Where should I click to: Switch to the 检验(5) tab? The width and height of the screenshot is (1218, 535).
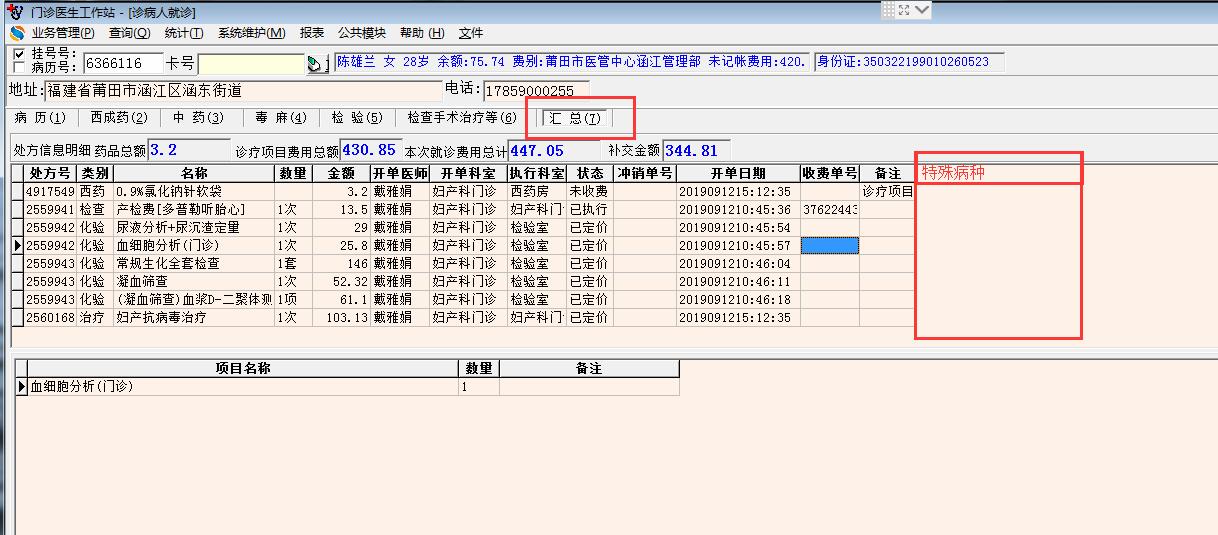(x=357, y=118)
